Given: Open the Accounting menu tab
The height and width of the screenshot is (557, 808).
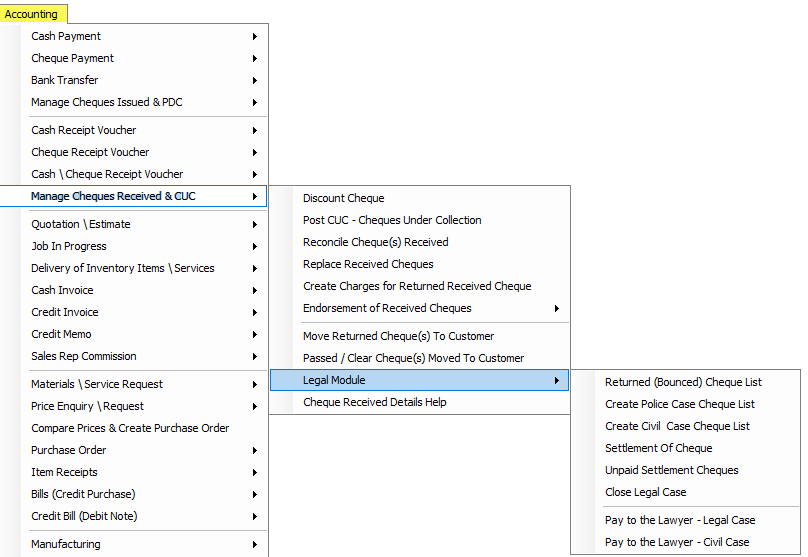Looking at the screenshot, I should click(32, 14).
